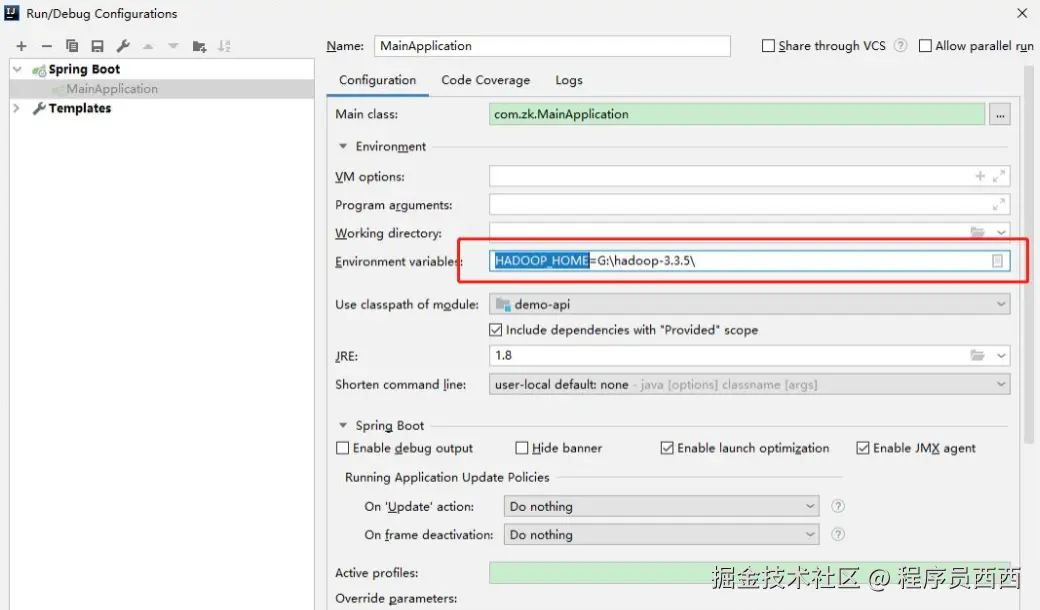Click the IntelliJ logo in title bar
1040x610 pixels.
pos(12,13)
